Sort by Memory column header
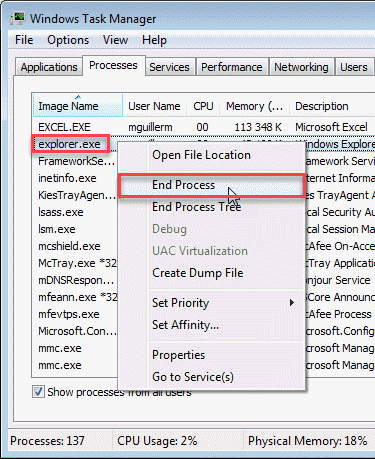The image size is (375, 459). 255,106
